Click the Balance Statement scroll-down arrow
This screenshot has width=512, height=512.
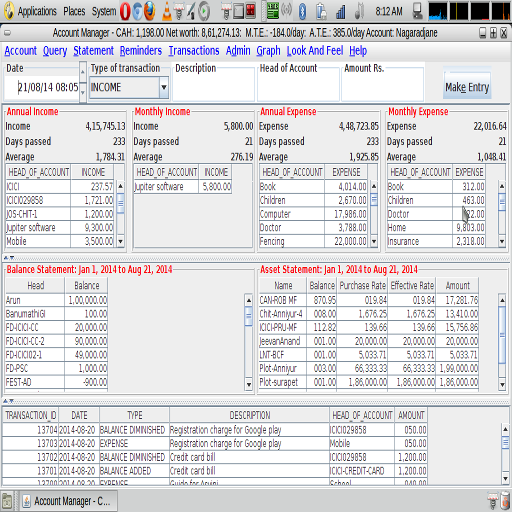(249, 384)
